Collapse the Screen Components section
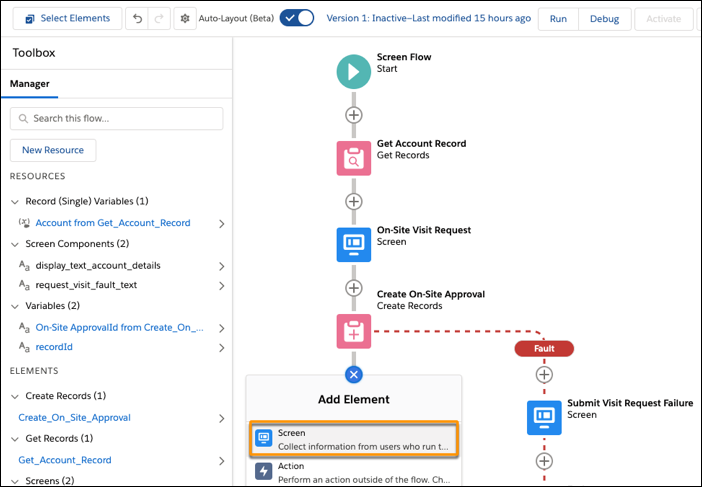The image size is (702, 487). (x=15, y=244)
